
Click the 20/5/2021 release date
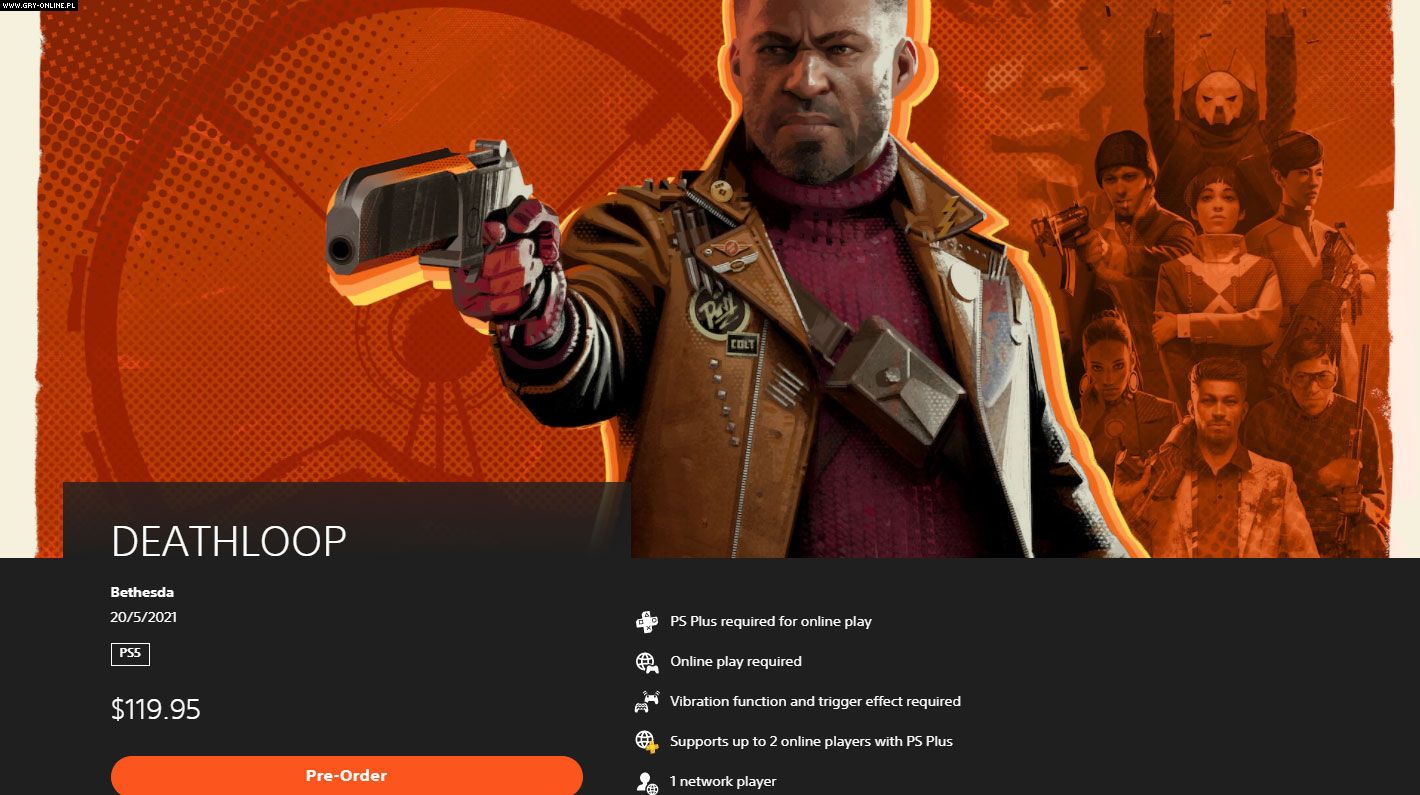[143, 617]
